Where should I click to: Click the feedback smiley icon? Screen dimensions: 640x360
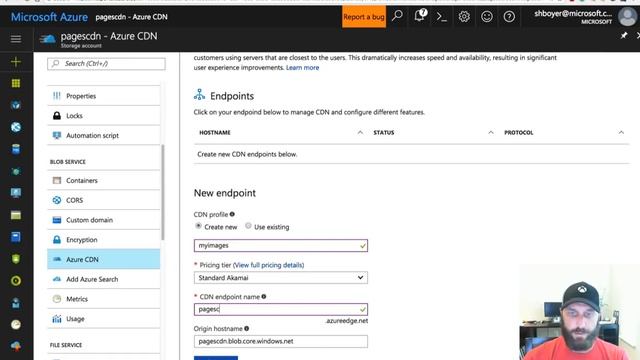pos(487,16)
